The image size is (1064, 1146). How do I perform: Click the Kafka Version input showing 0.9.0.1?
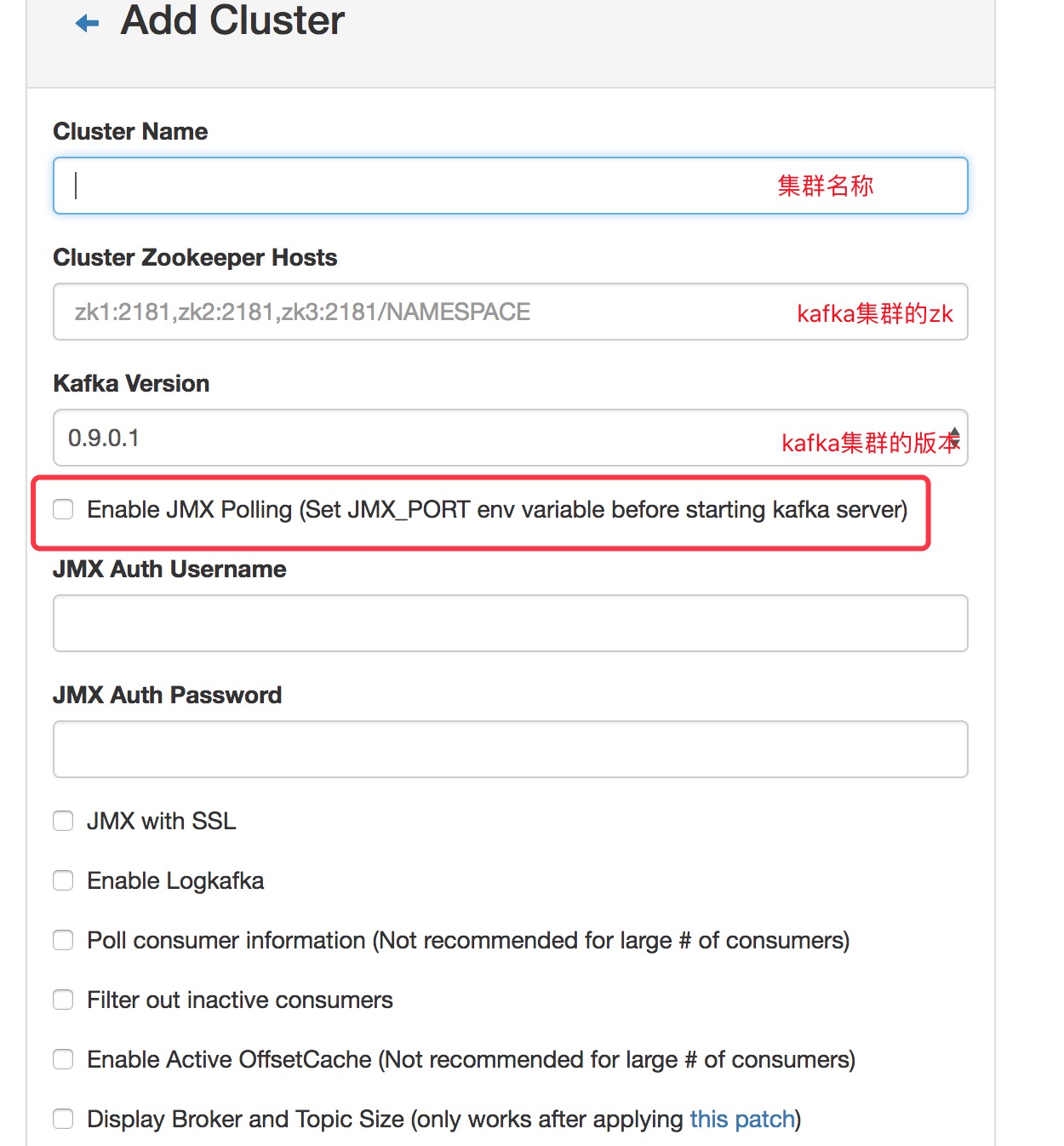pos(340,438)
